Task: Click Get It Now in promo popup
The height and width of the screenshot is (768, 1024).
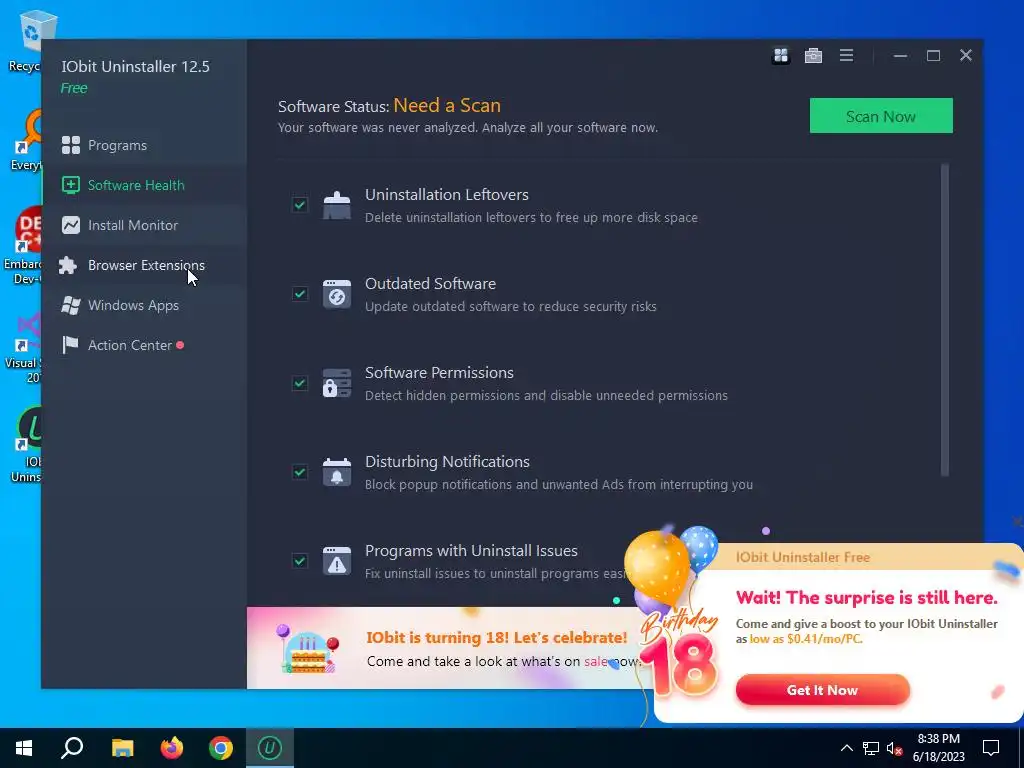Action: (x=822, y=690)
